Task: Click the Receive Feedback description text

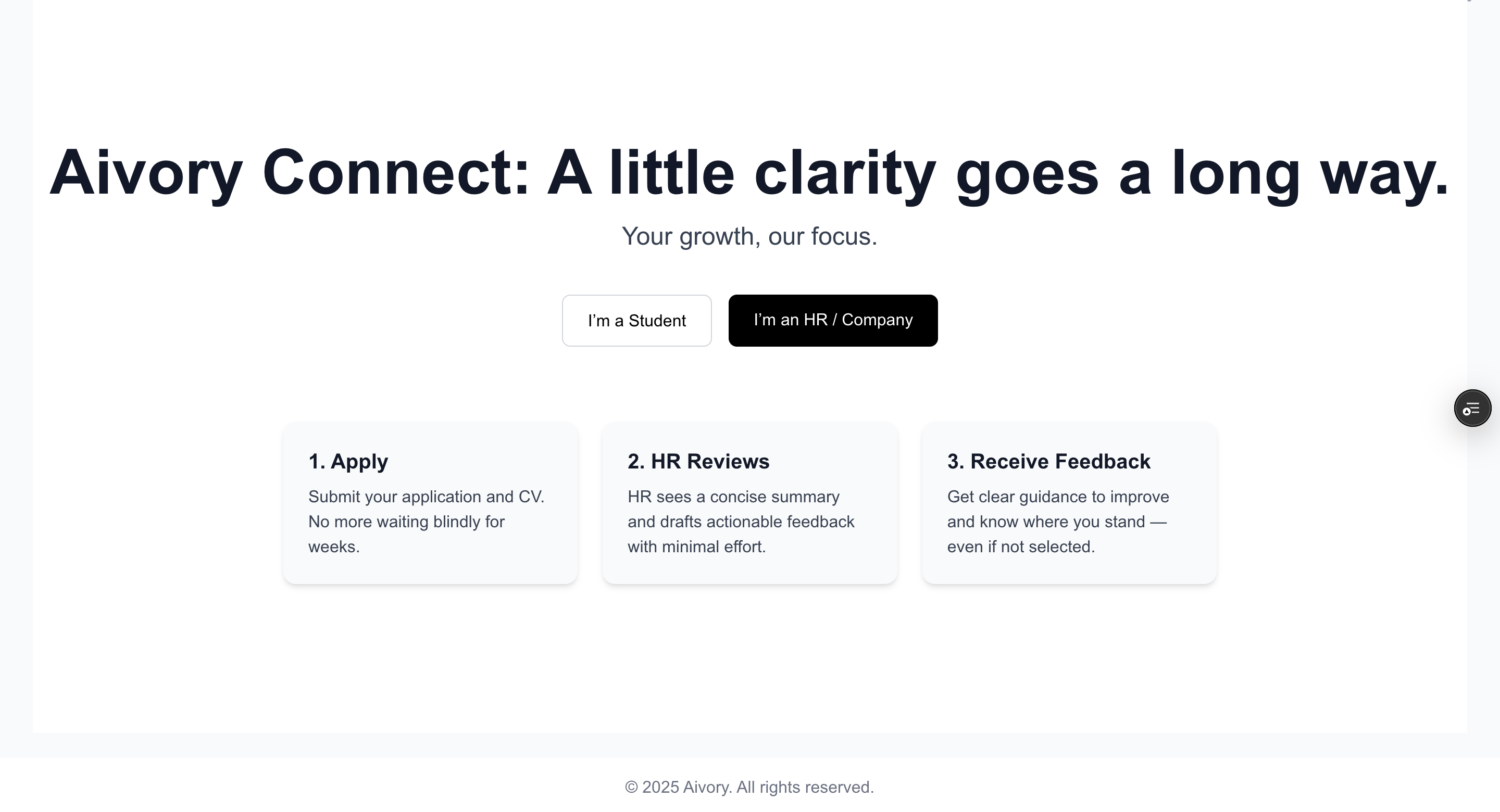Action: coord(1056,522)
